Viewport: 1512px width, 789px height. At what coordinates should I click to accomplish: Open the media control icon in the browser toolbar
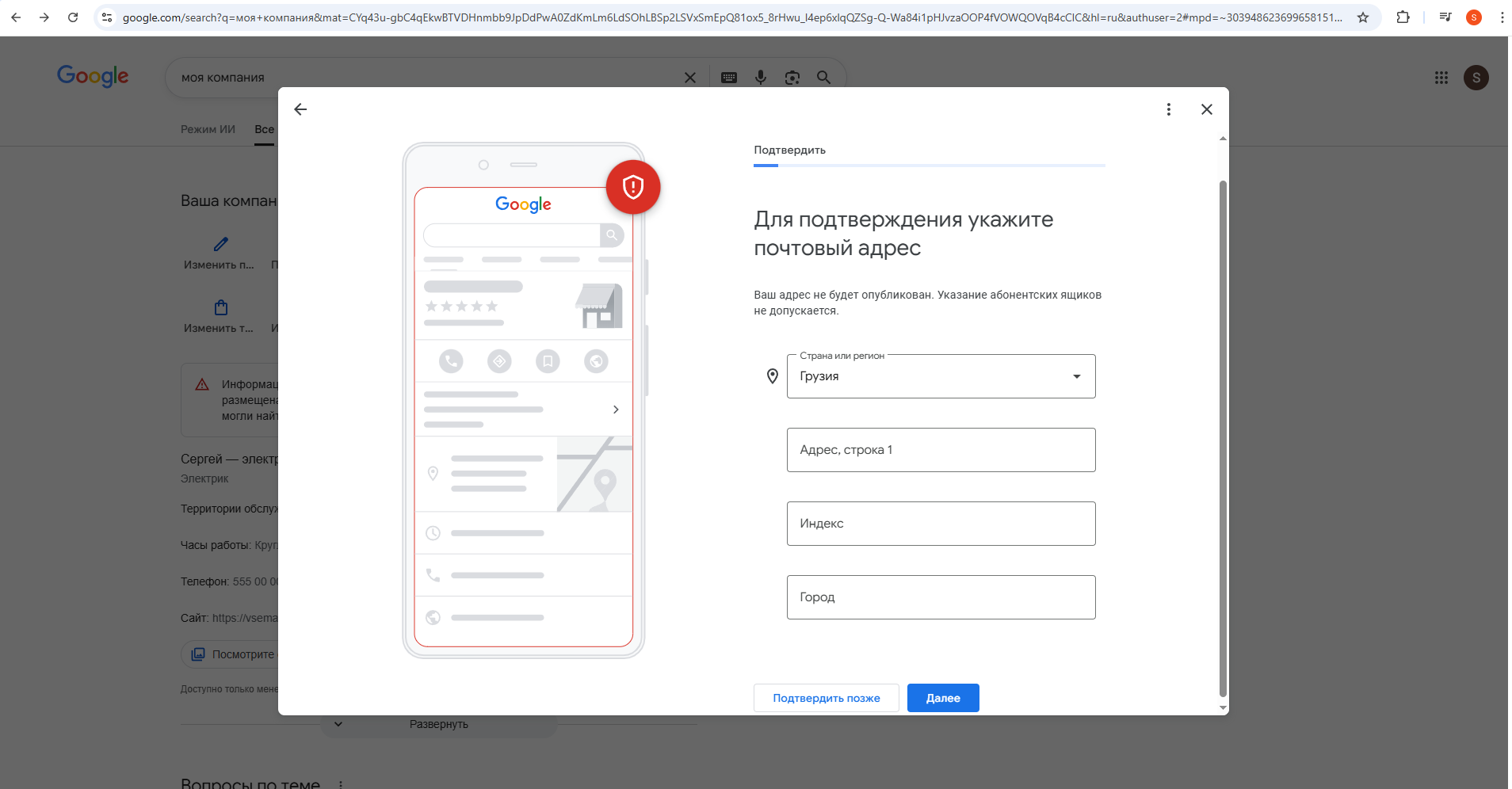click(1445, 17)
